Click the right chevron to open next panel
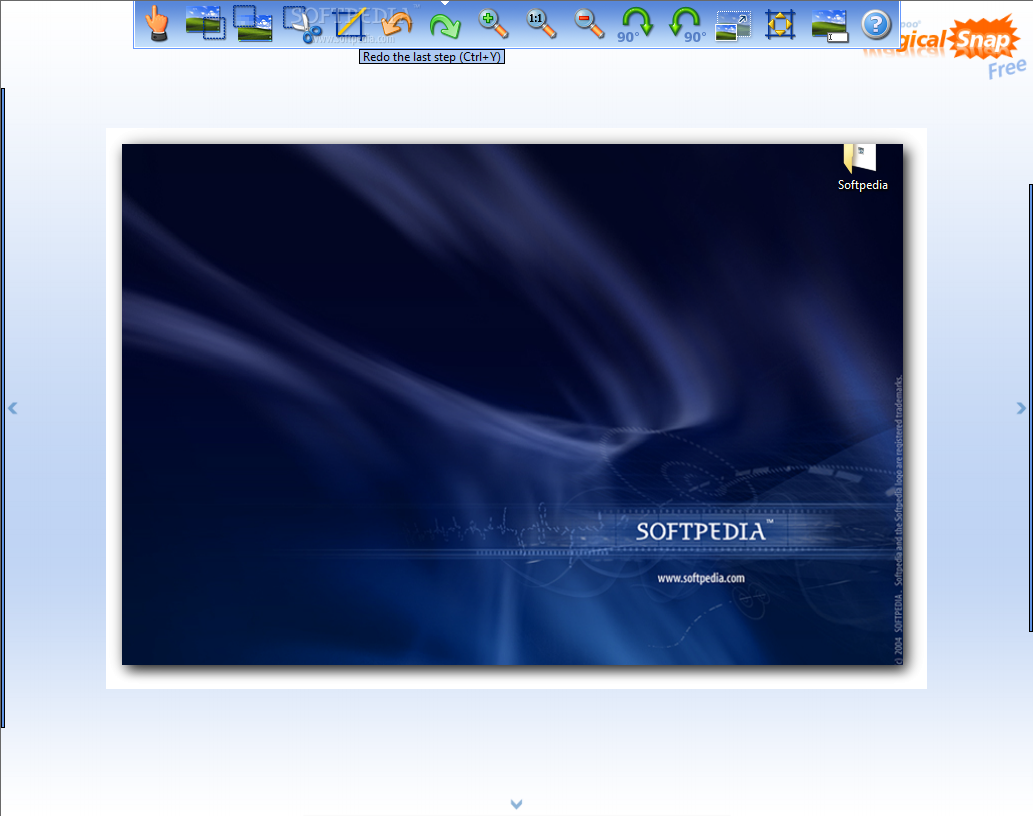Screen dimensions: 1033x816 [1021, 408]
